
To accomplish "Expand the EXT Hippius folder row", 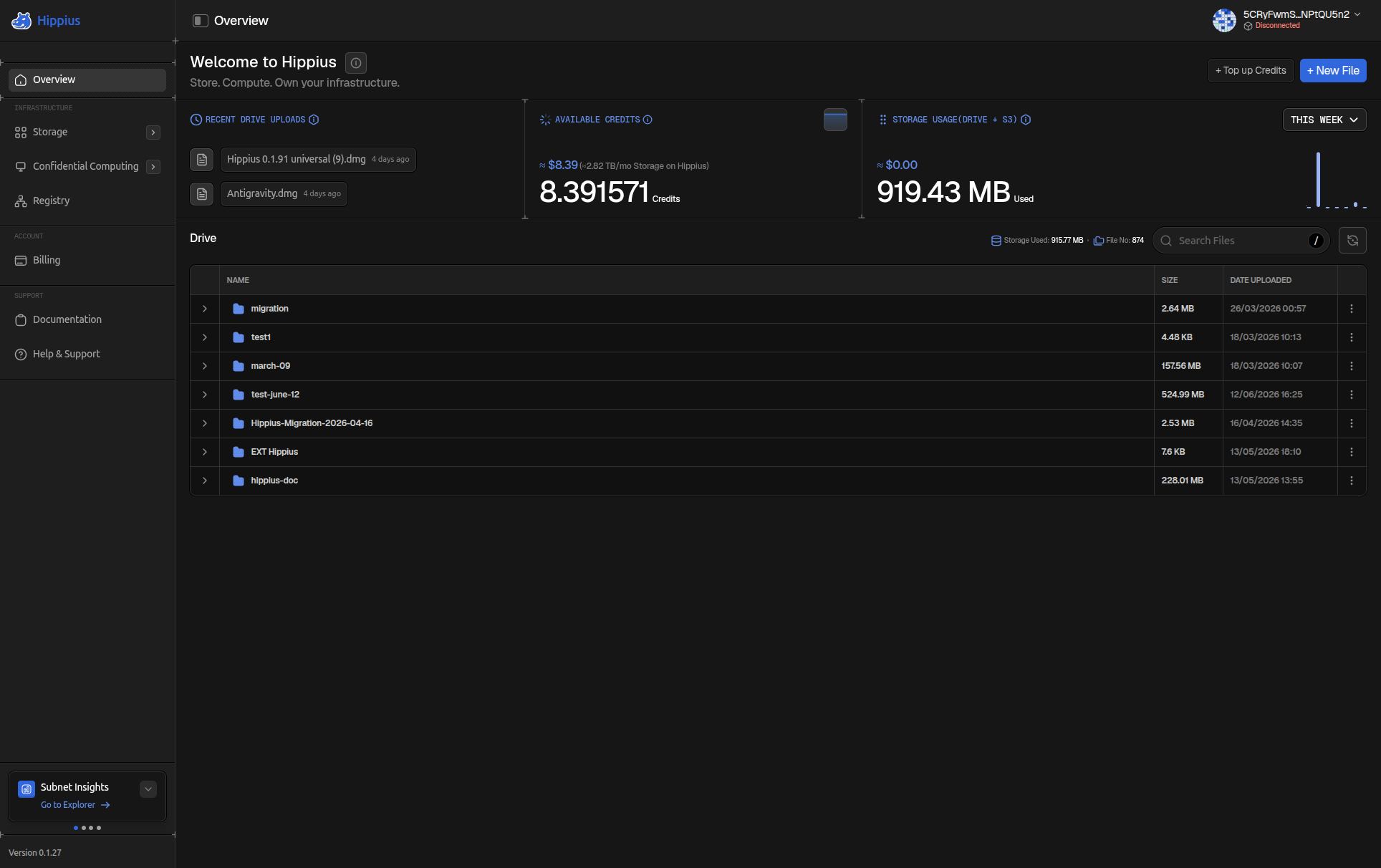I will tap(205, 452).
